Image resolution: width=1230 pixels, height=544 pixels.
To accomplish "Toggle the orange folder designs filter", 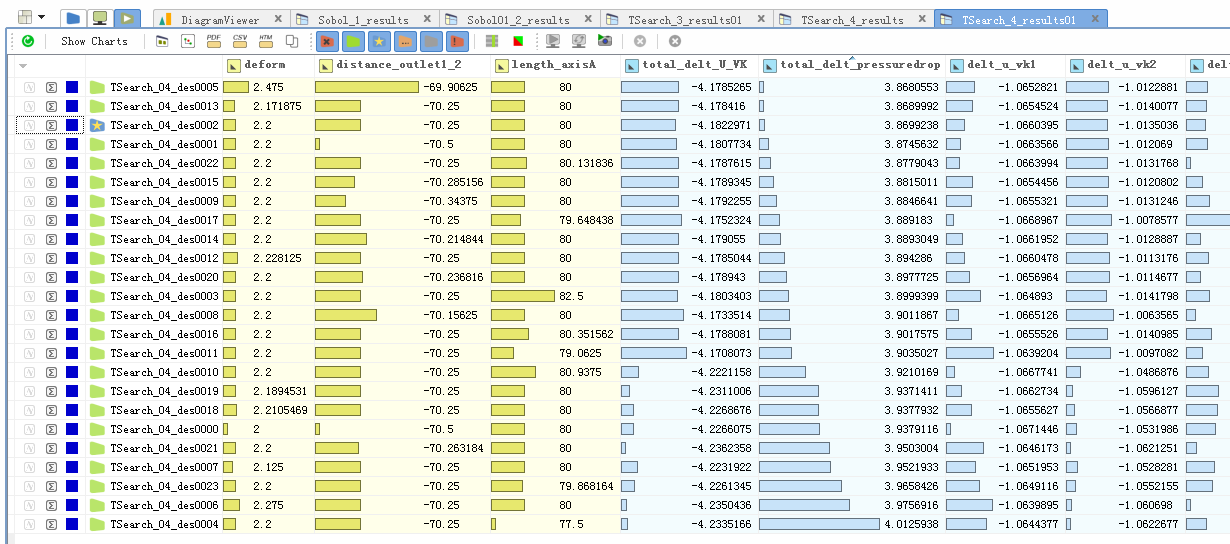I will pyautogui.click(x=405, y=41).
